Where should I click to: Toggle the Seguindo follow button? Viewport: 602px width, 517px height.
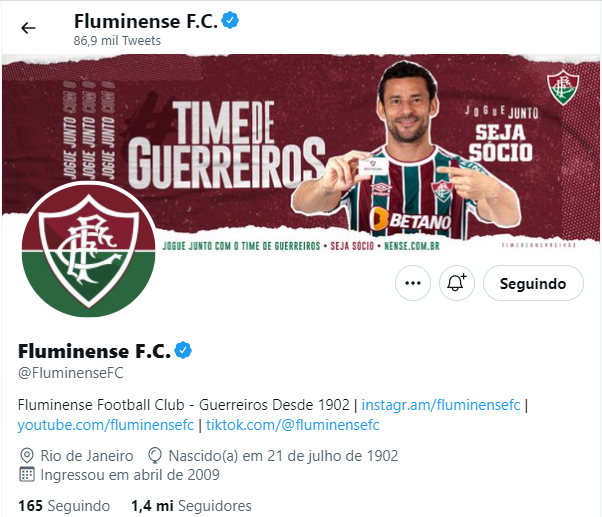(x=533, y=283)
